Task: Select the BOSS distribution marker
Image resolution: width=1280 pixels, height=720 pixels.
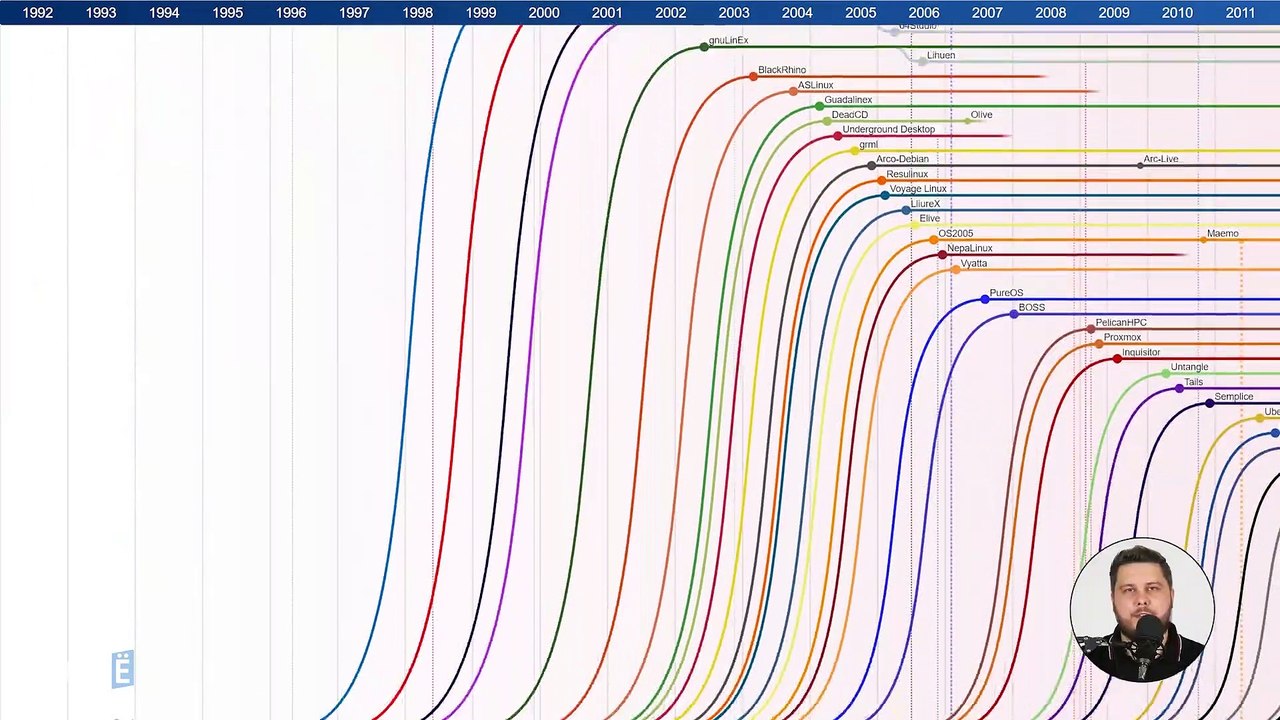Action: click(x=1013, y=314)
